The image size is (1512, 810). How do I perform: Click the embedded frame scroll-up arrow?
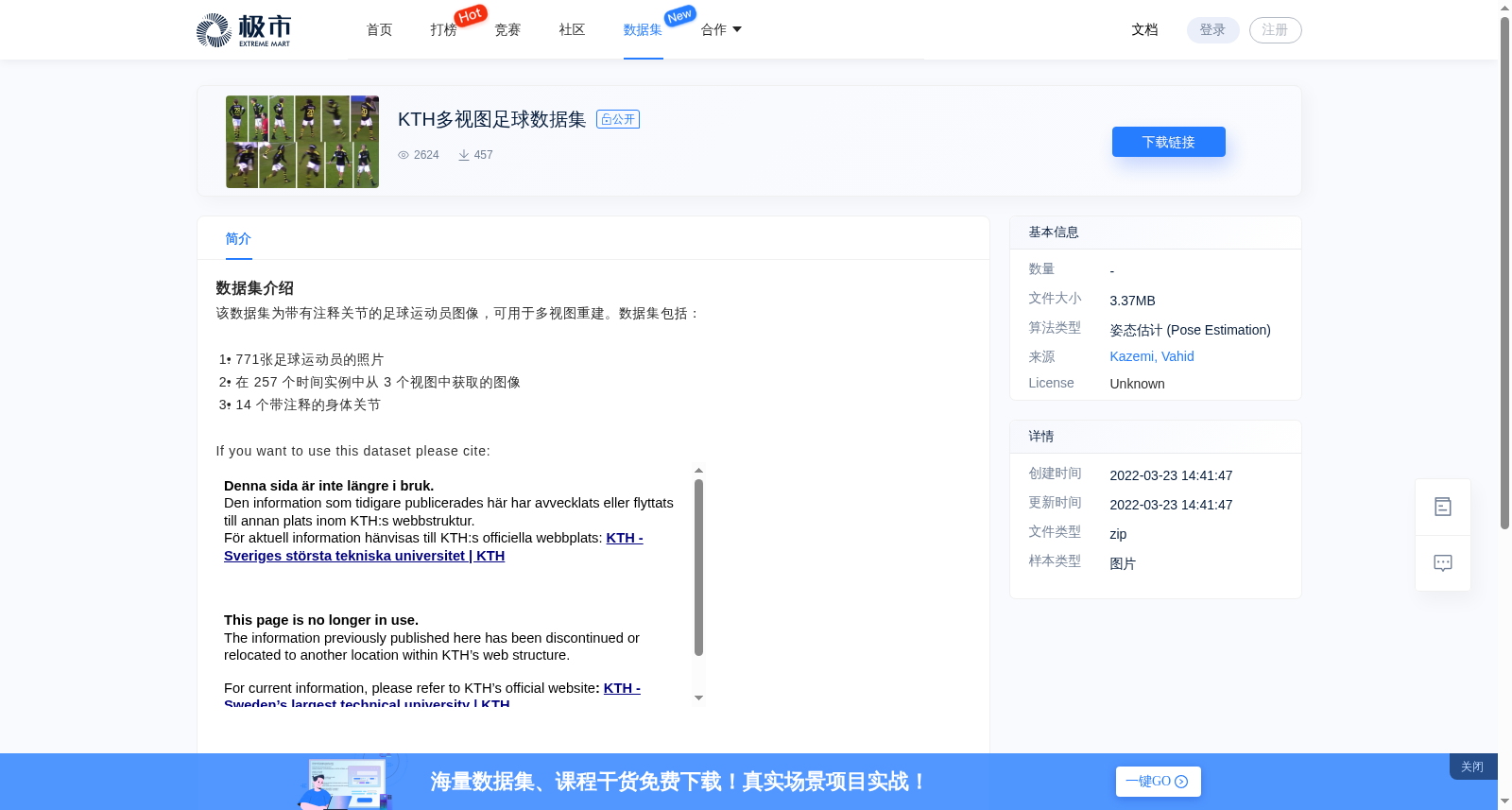[x=698, y=470]
